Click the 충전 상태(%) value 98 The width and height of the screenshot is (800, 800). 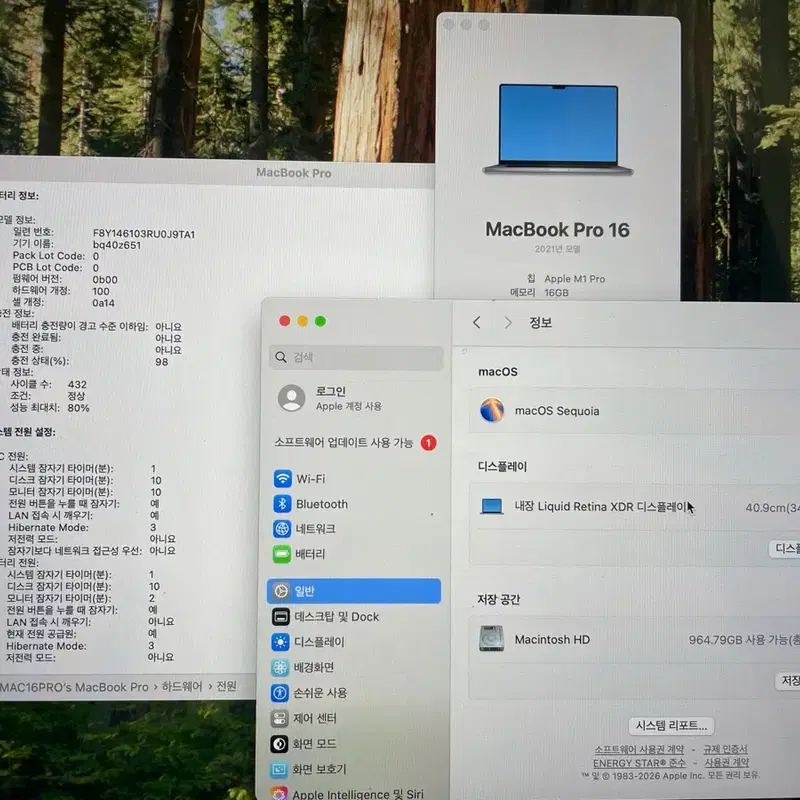tap(162, 362)
